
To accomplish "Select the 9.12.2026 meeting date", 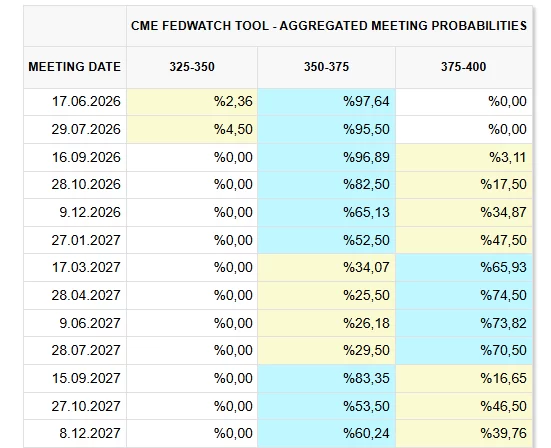I will point(75,213).
